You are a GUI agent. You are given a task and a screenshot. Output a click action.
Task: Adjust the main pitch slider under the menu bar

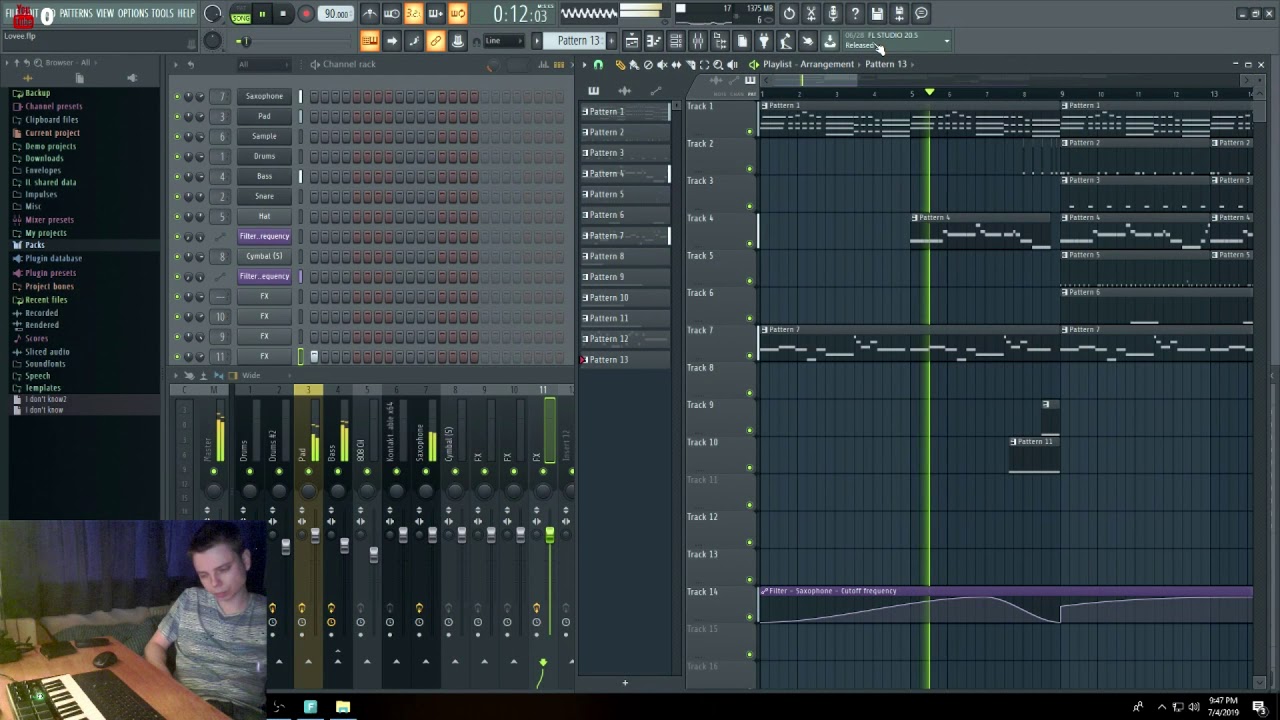[x=244, y=41]
